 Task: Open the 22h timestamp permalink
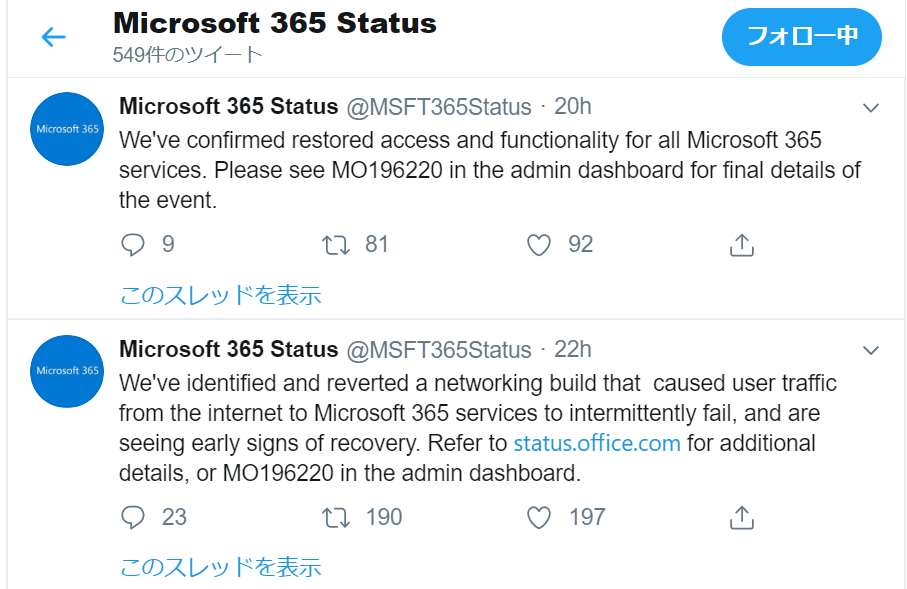[573, 349]
